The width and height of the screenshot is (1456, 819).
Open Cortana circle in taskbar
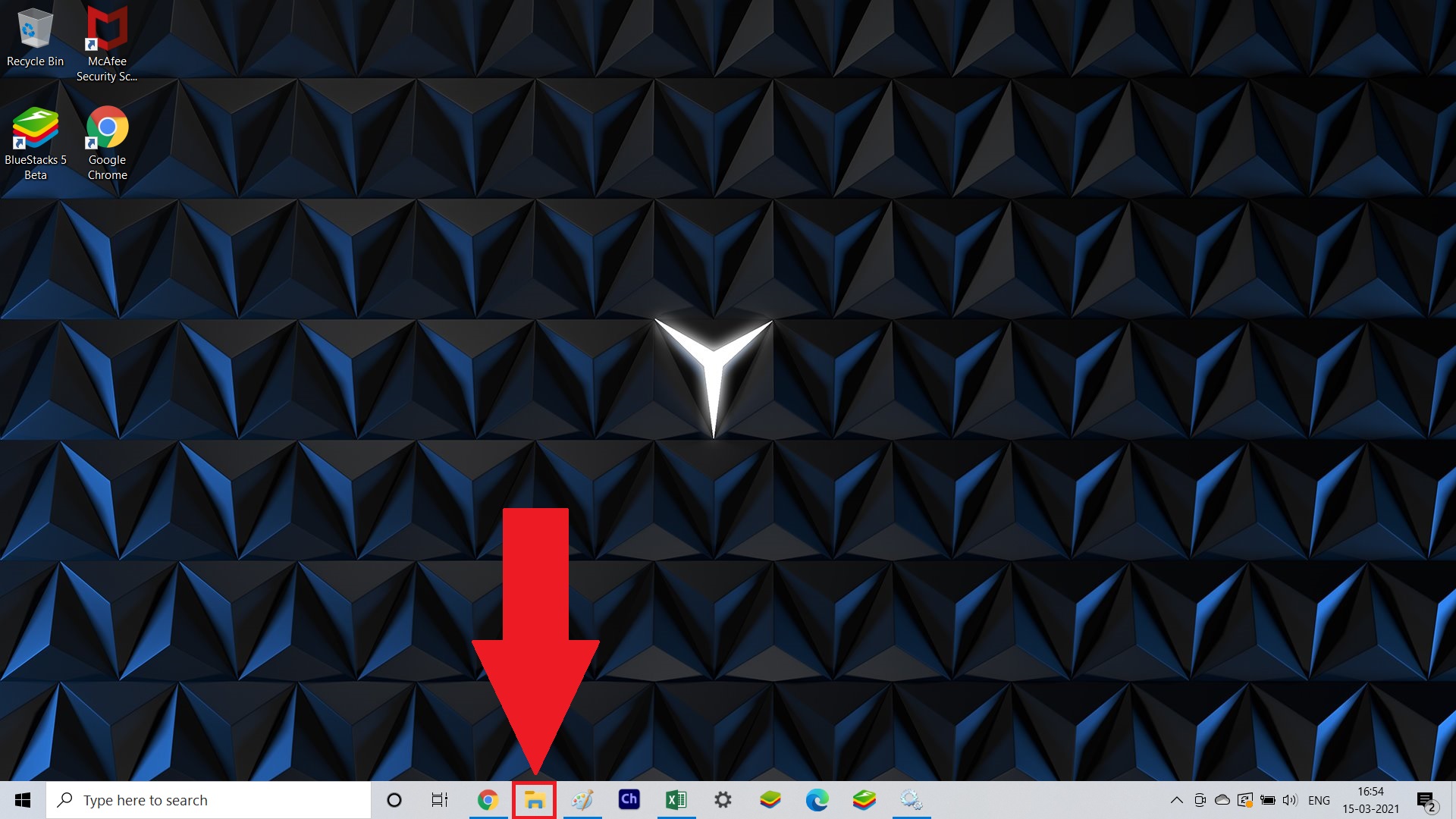pyautogui.click(x=394, y=800)
